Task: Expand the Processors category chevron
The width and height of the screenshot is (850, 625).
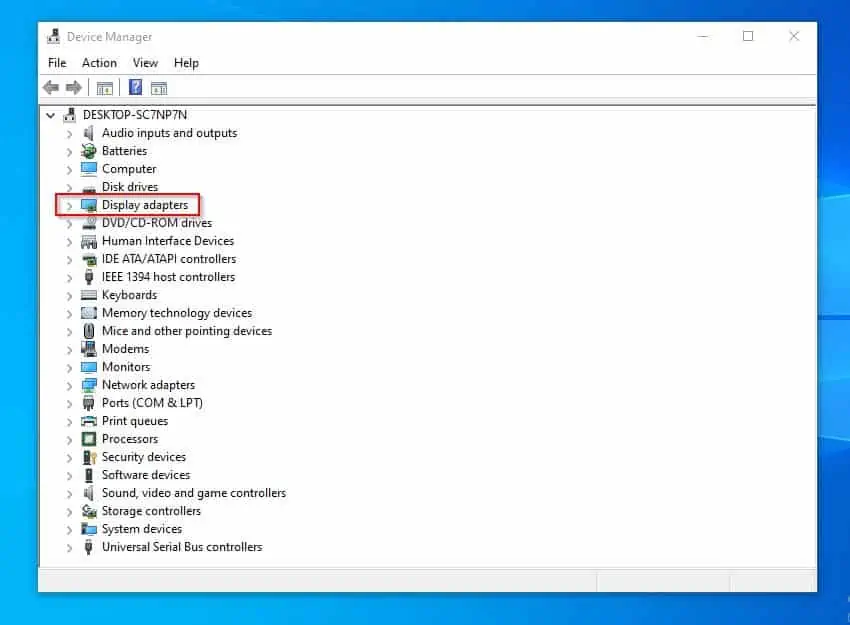Action: (x=69, y=440)
